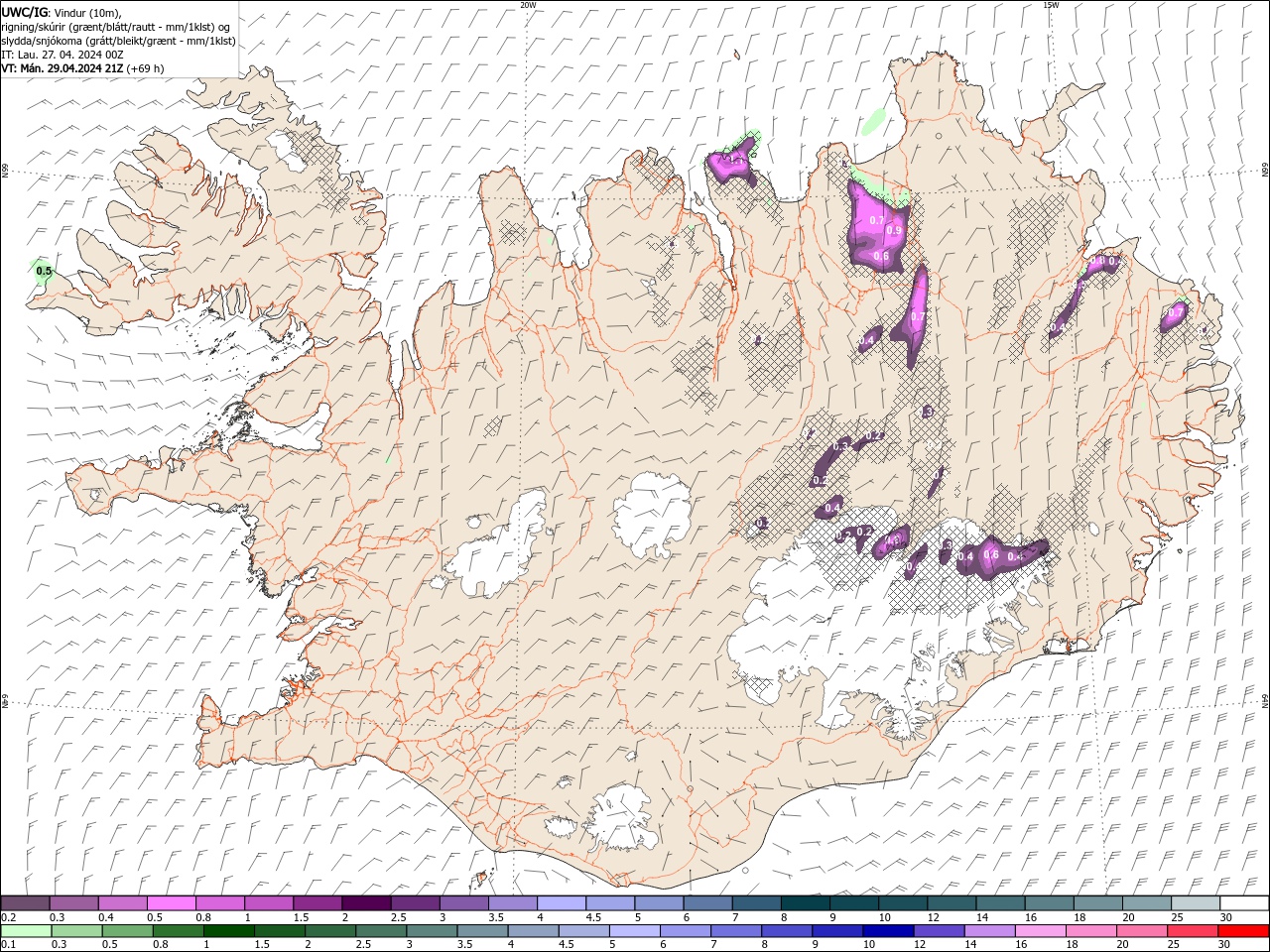Click the 'VT: Mán. 29.04.2024 21Z (+69 h)' line
Screen dimensions: 1270x952
(x=83, y=68)
